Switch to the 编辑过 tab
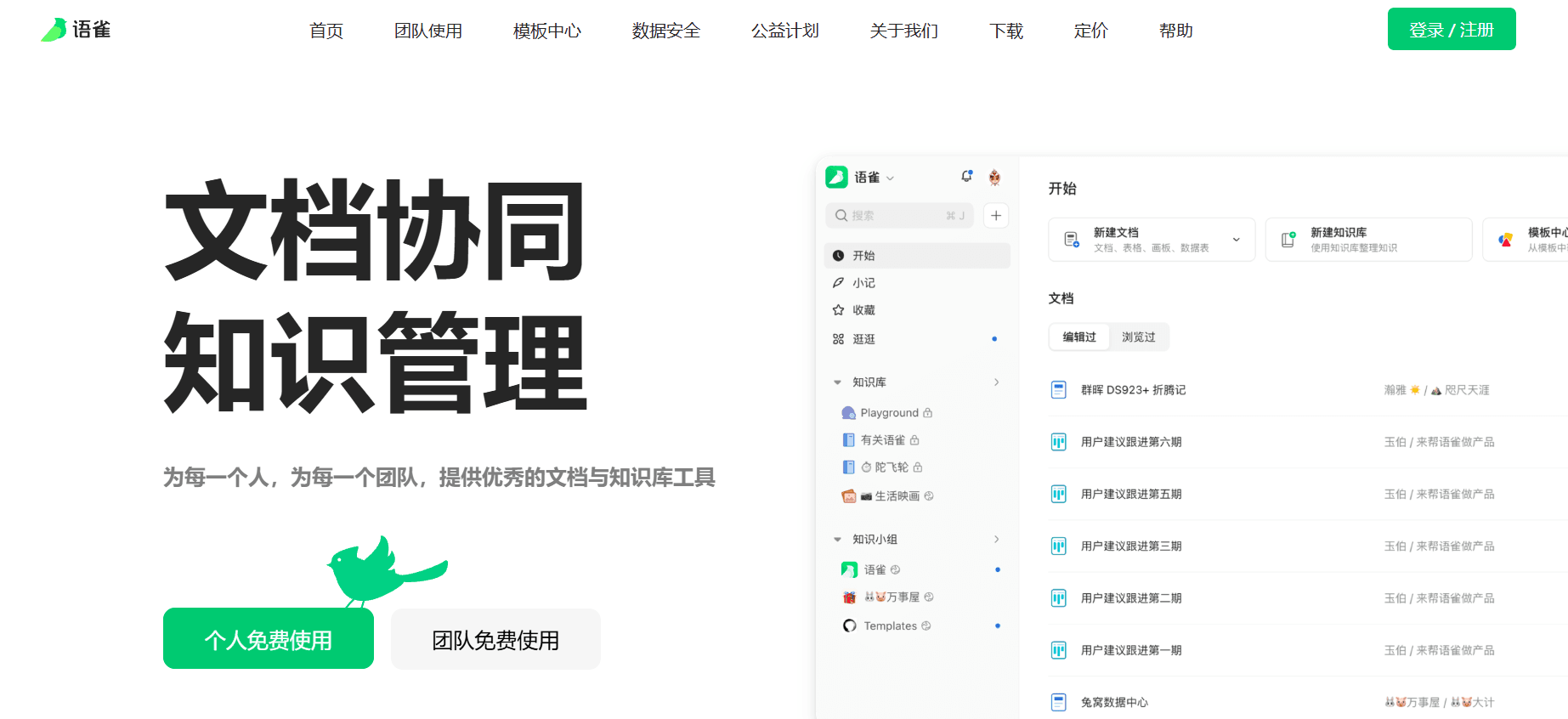 point(1079,337)
